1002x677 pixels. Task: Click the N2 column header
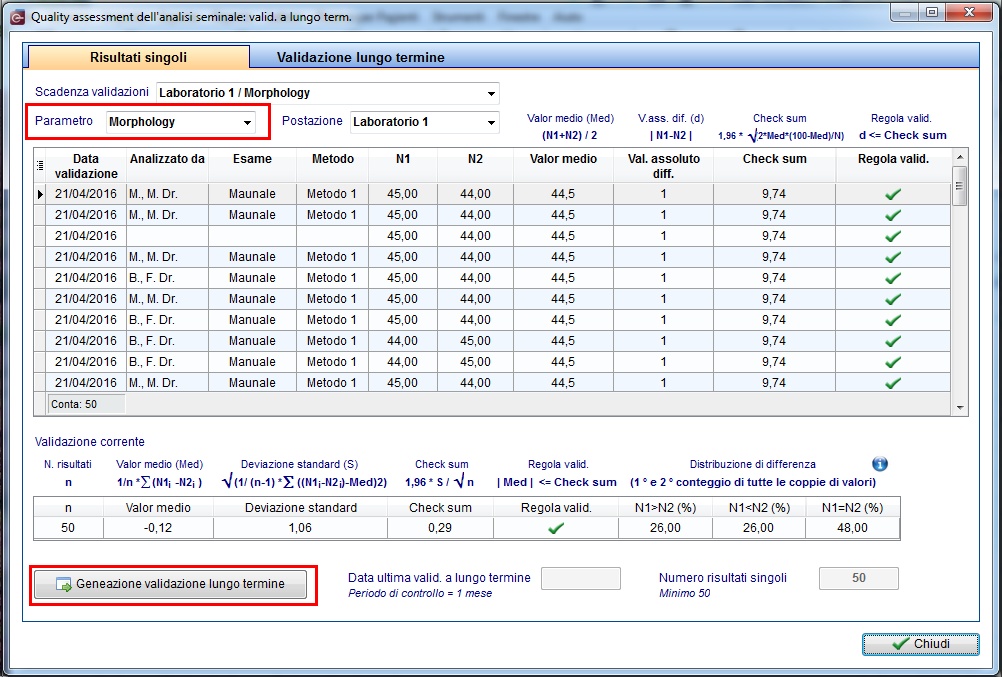click(x=475, y=166)
